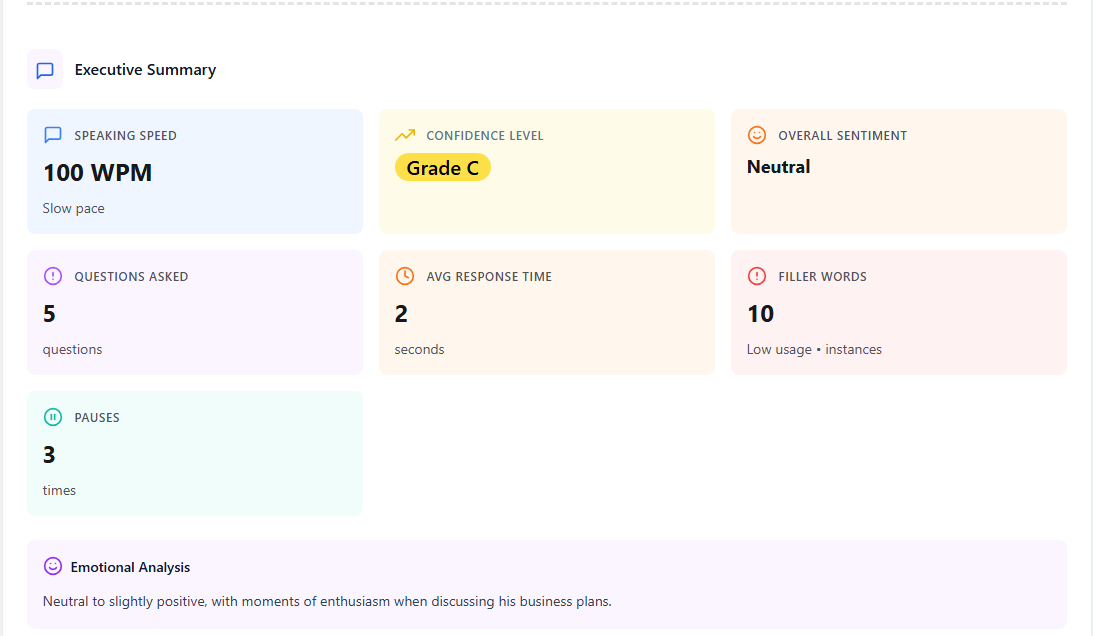Select the Executive Summary heading
Screen dimensions: 1093x636
tap(145, 70)
